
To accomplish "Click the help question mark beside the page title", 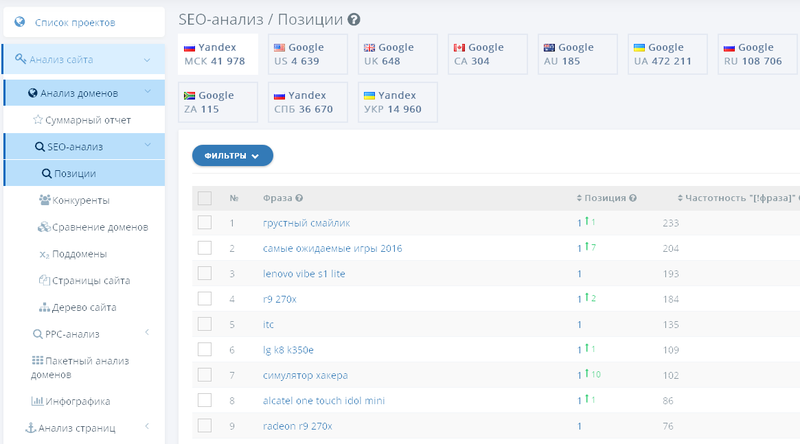I will click(x=354, y=19).
